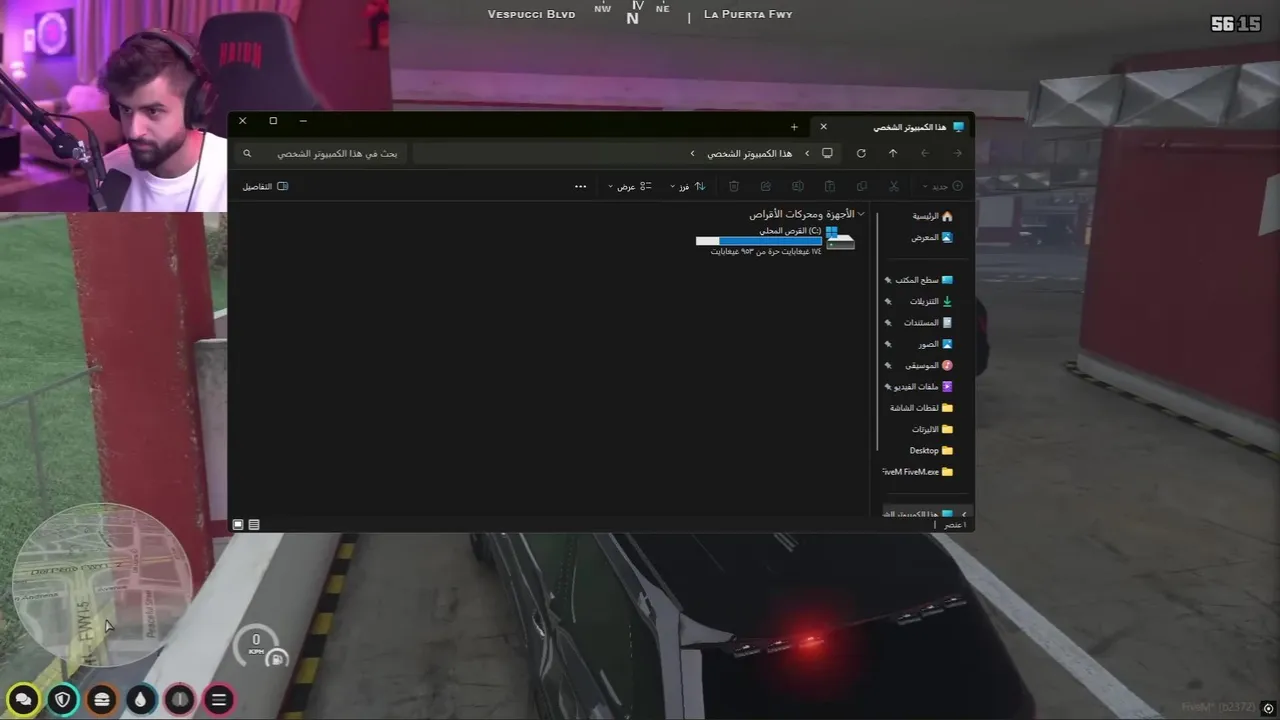The height and width of the screenshot is (720, 1280).
Task: Open 'المعرض' Gallery in navigation pane
Action: (x=932, y=238)
